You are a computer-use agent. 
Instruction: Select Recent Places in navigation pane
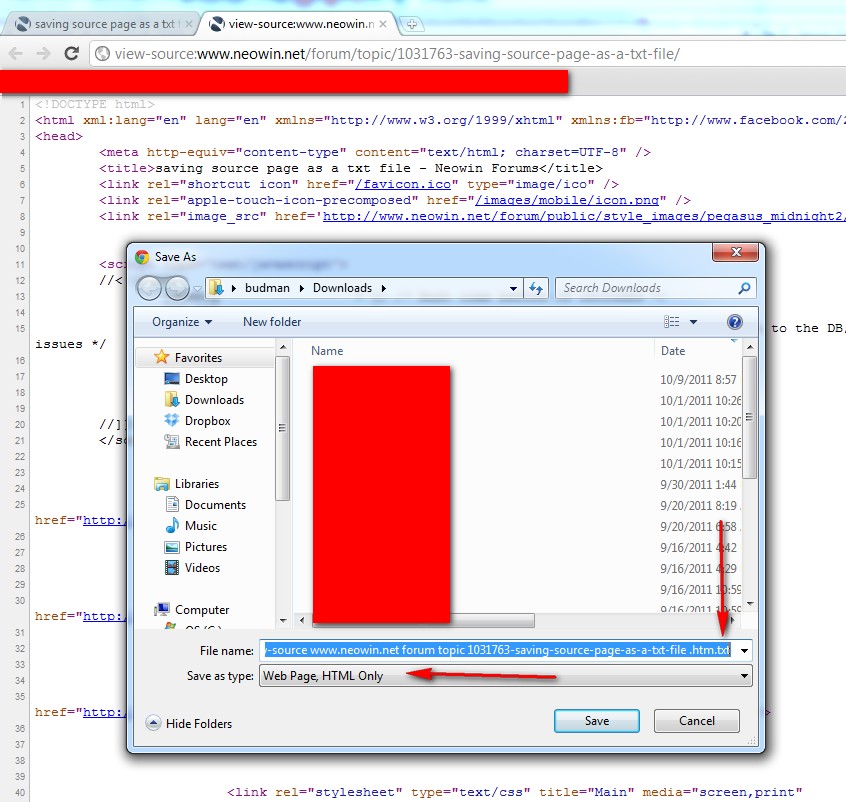220,442
